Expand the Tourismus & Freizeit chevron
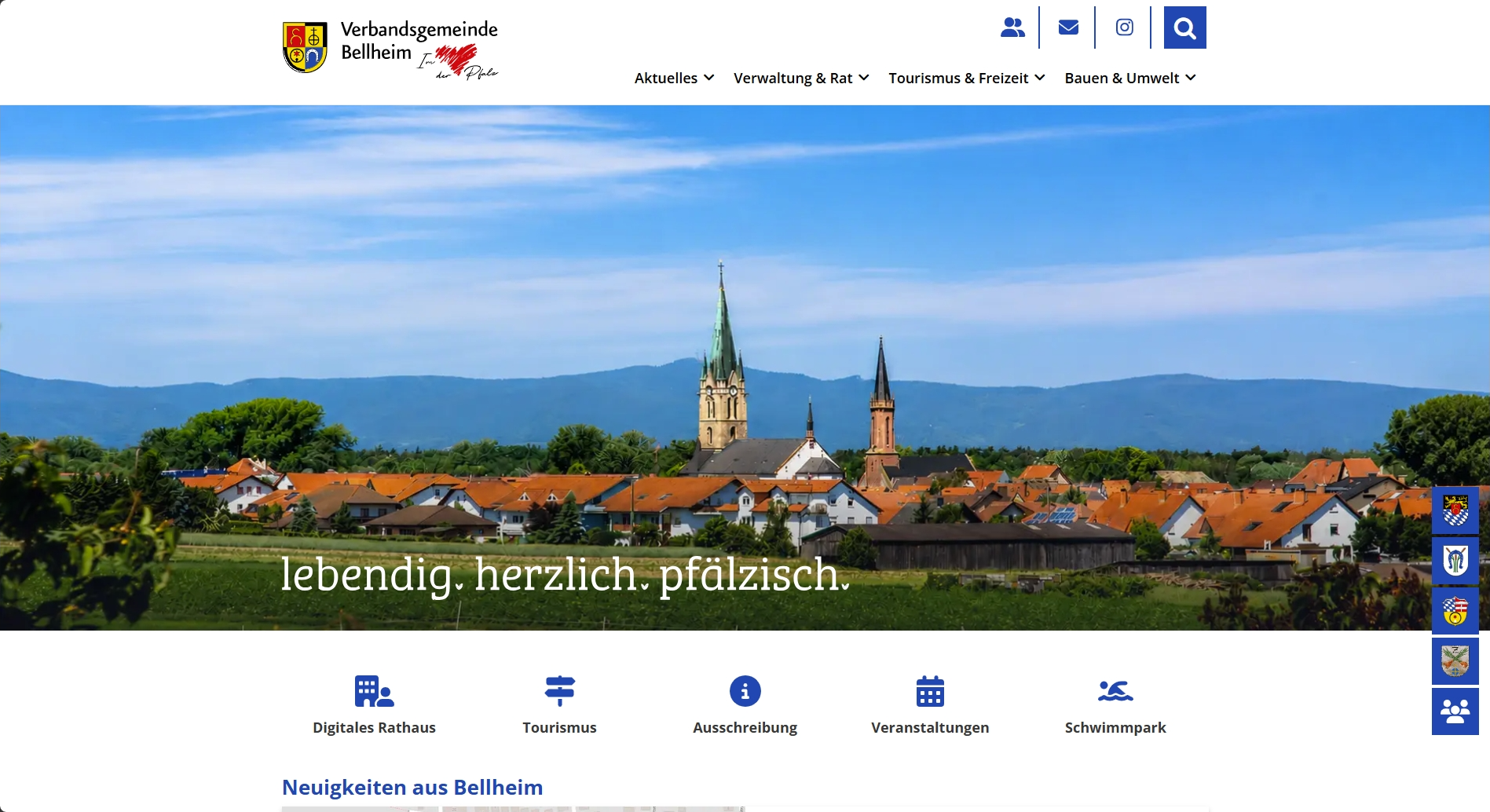The width and height of the screenshot is (1490, 812). pos(1040,78)
